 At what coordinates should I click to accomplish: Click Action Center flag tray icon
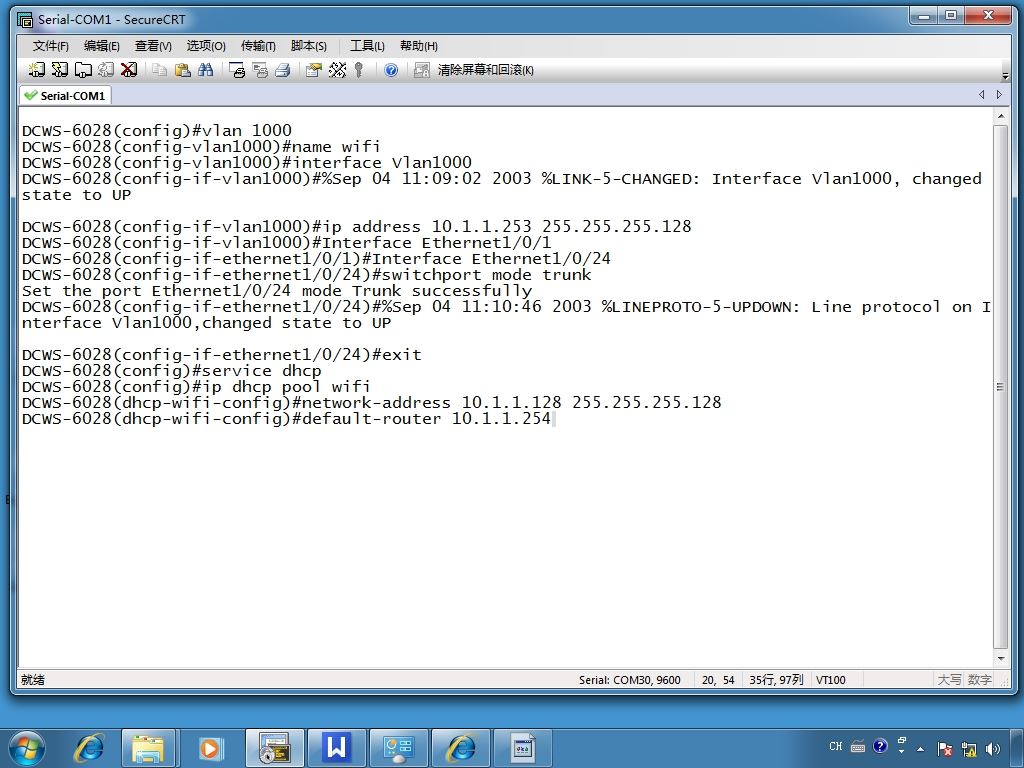click(x=944, y=749)
